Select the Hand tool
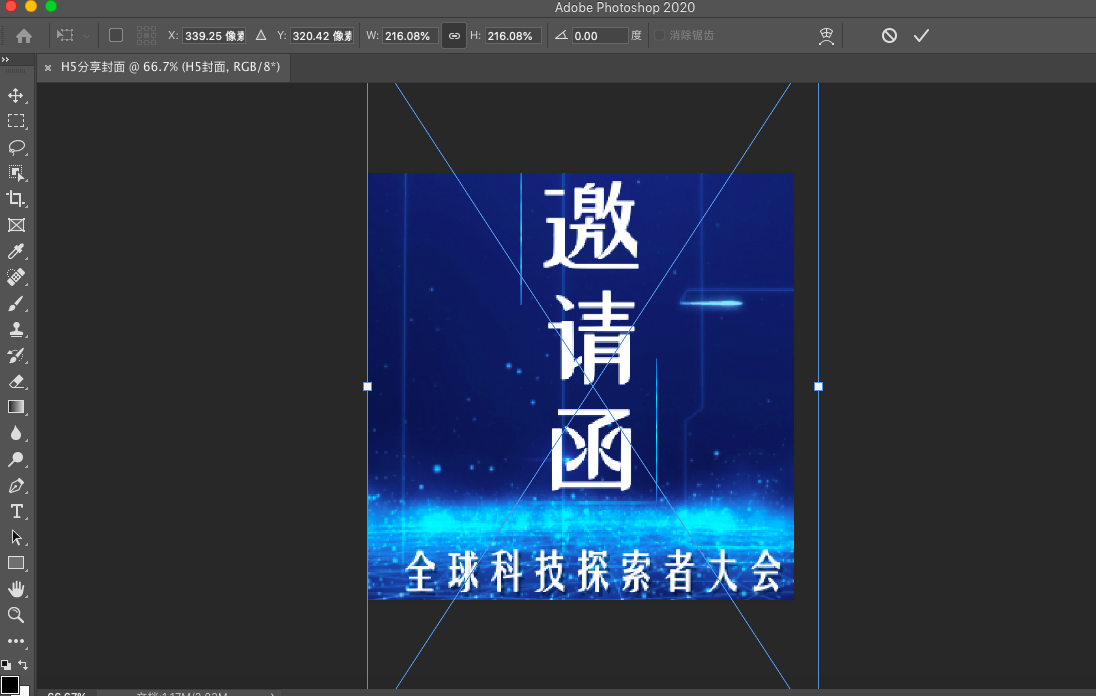Screen dimensions: 1096x696 (15, 589)
